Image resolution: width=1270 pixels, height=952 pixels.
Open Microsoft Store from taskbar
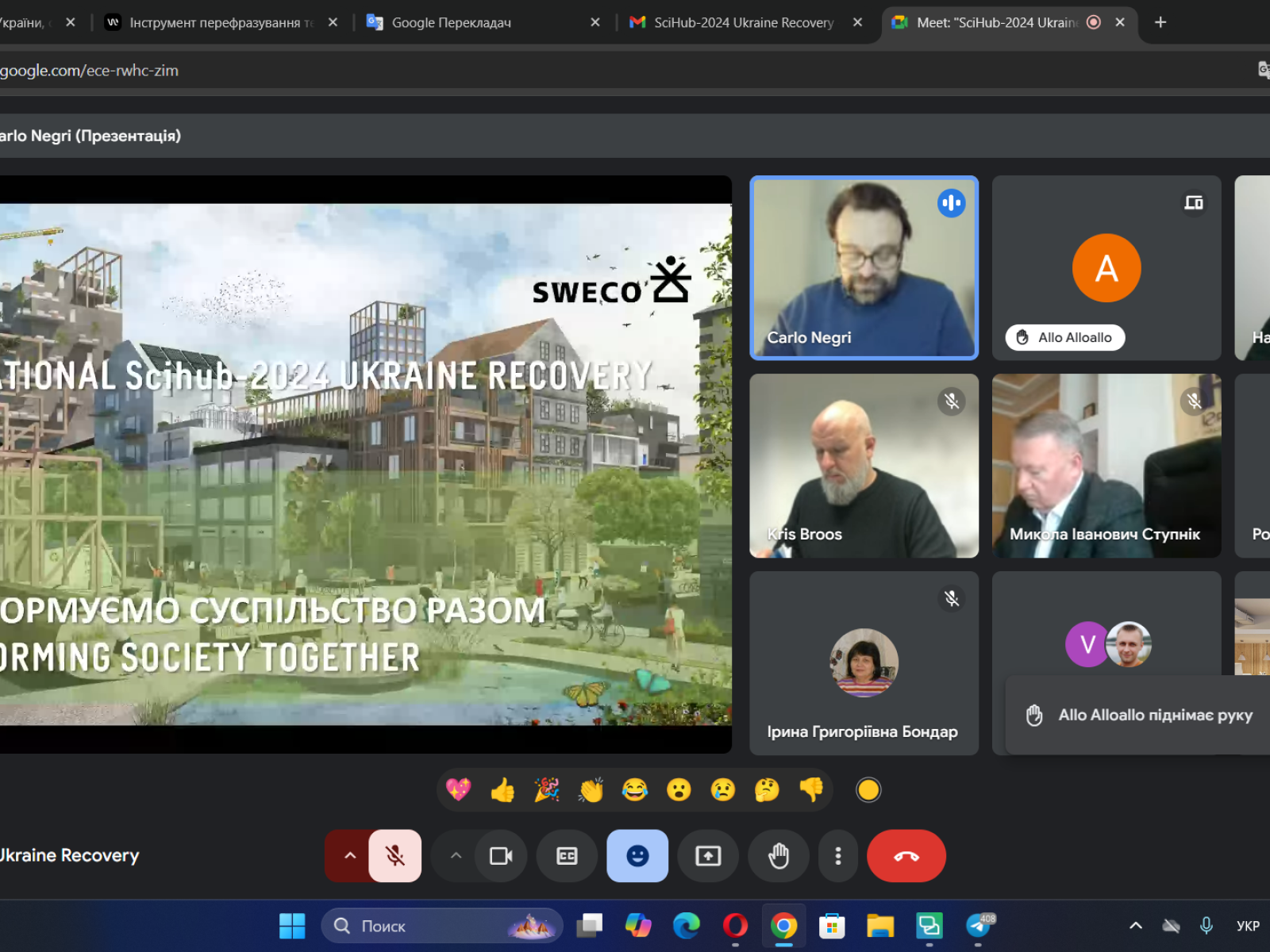point(832,926)
